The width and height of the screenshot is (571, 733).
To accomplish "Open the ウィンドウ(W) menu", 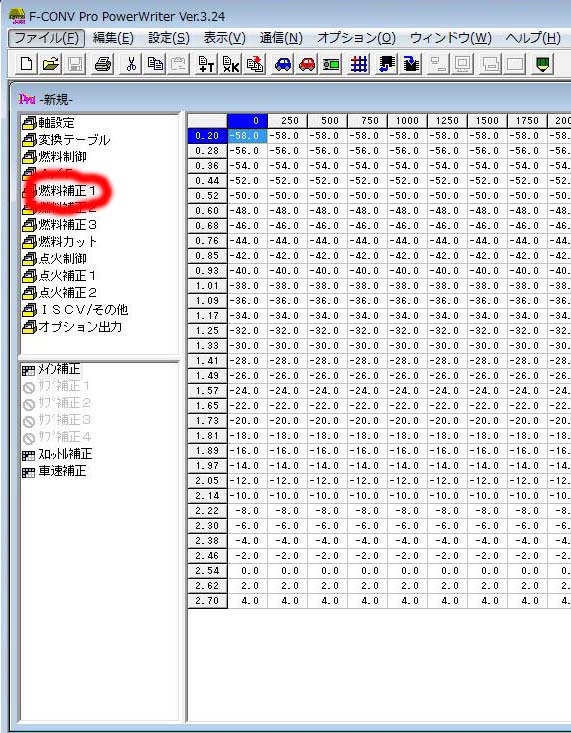I will pos(451,38).
